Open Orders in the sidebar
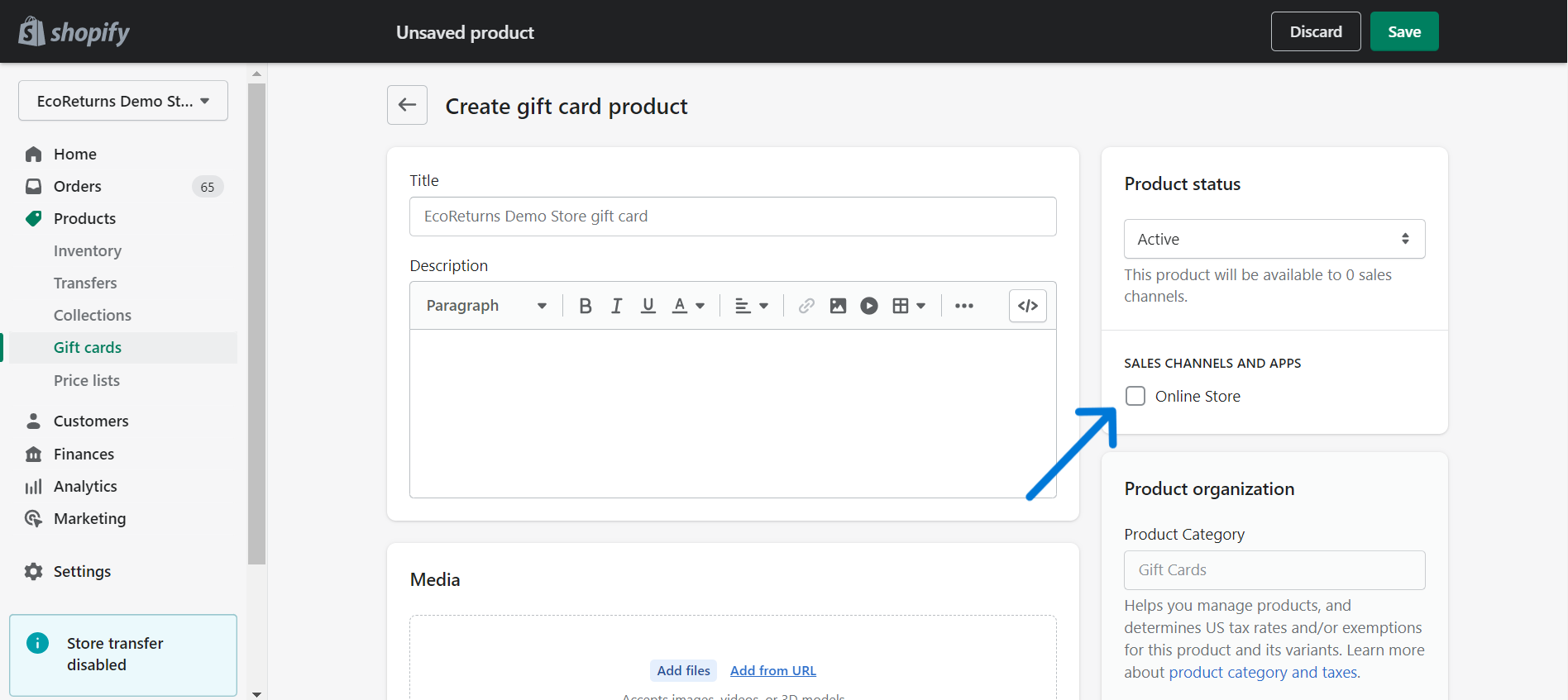The width and height of the screenshot is (1568, 700). 78,187
